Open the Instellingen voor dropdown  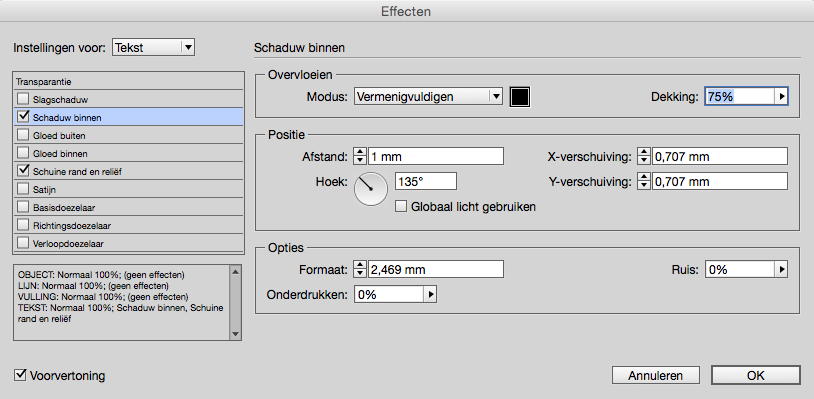(153, 48)
